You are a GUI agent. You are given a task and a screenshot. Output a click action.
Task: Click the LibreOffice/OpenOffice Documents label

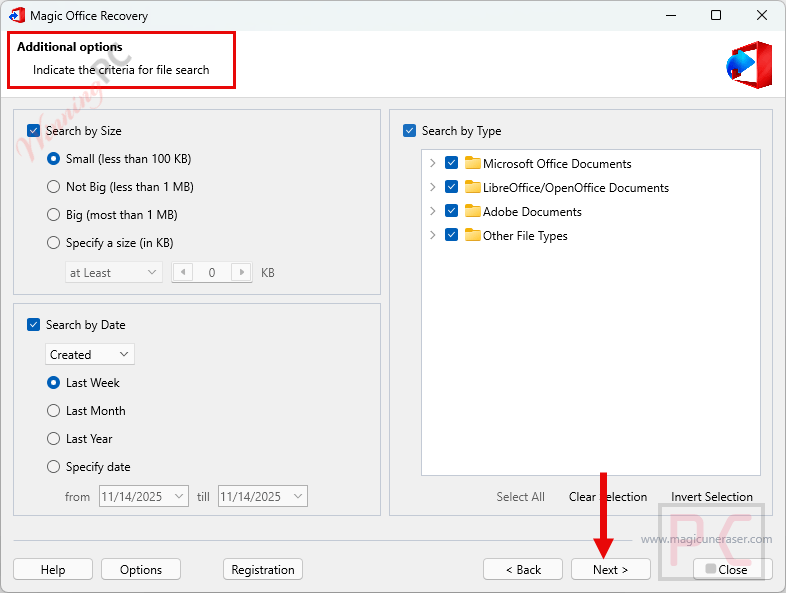576,187
